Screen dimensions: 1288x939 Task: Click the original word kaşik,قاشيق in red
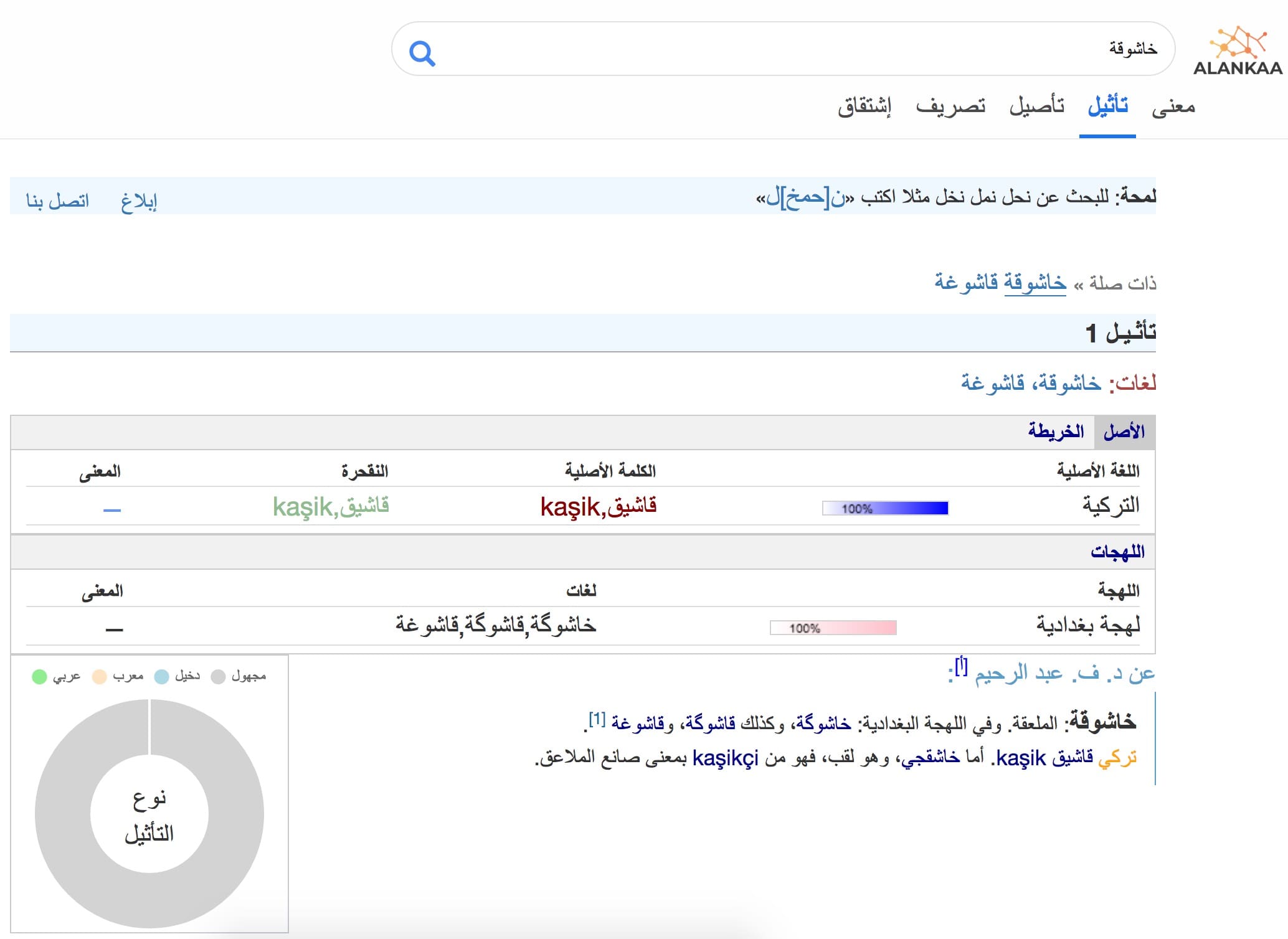(599, 507)
